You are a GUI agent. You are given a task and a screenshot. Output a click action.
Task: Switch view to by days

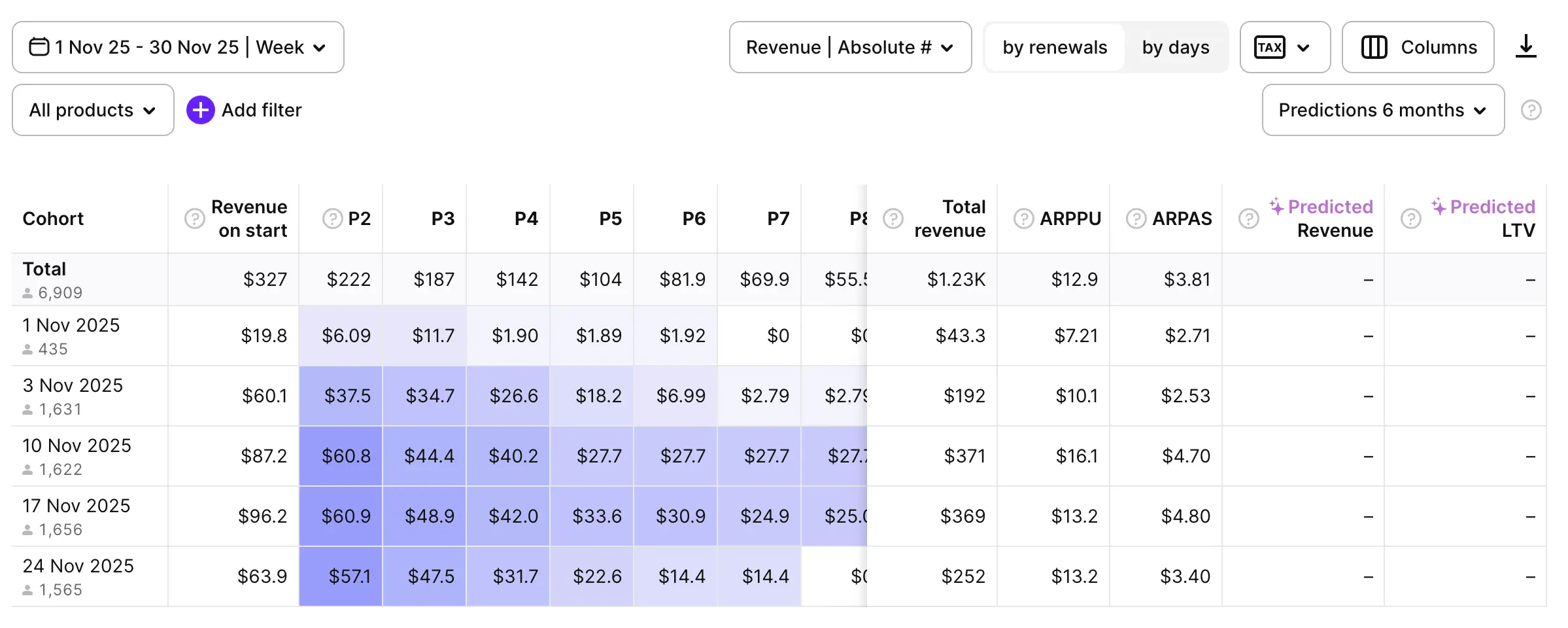pos(1176,46)
